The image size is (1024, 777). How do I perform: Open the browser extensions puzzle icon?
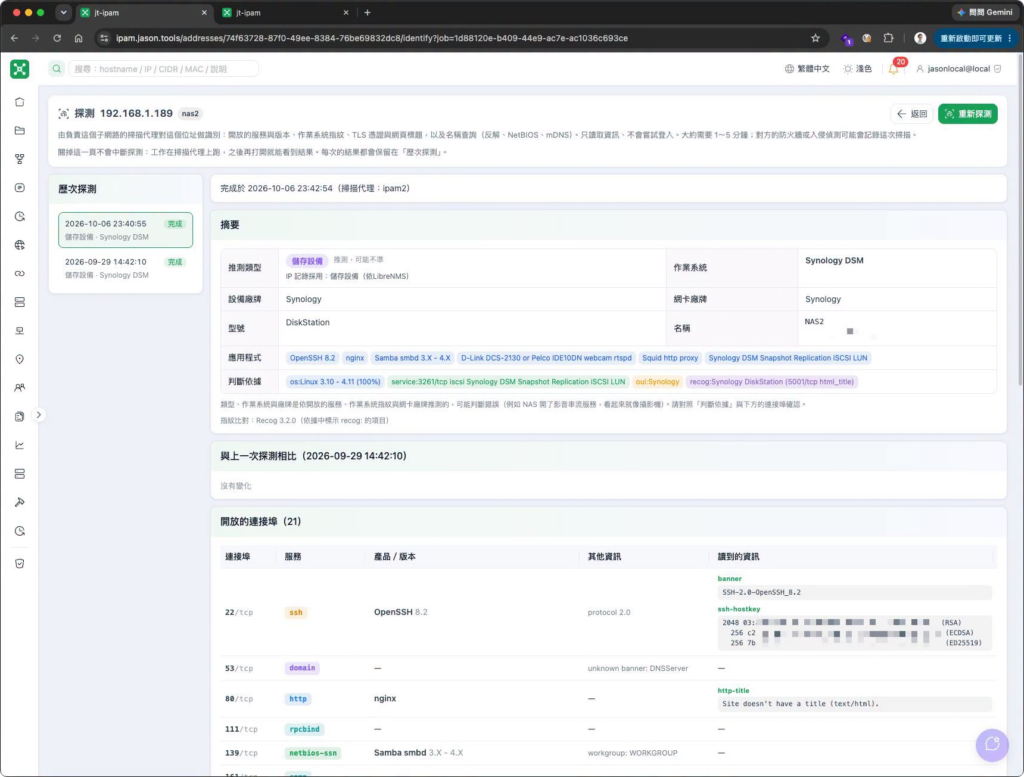point(888,39)
